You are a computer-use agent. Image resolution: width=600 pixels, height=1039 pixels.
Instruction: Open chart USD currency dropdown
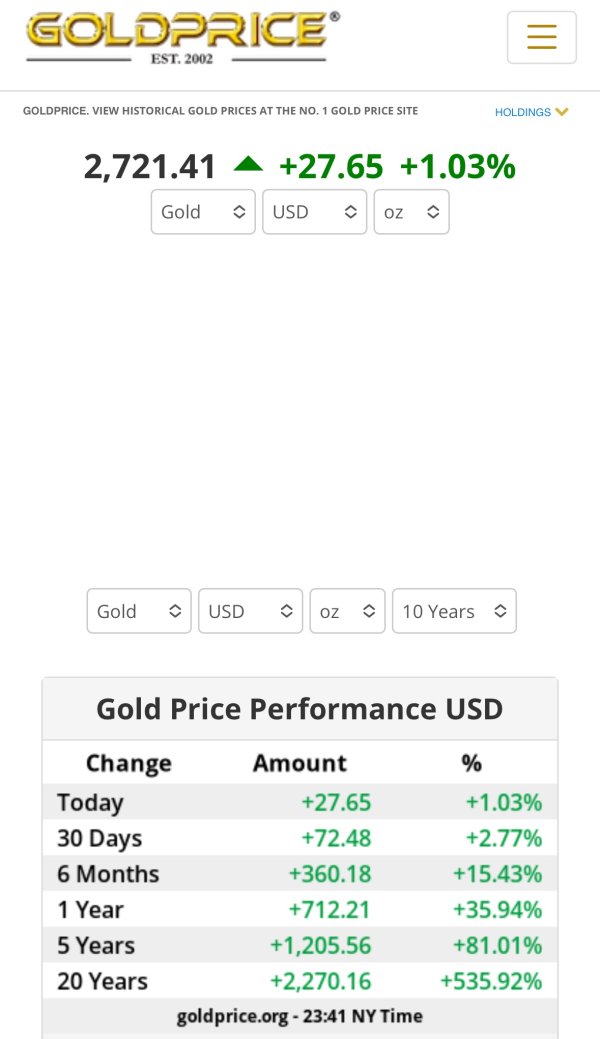[250, 611]
